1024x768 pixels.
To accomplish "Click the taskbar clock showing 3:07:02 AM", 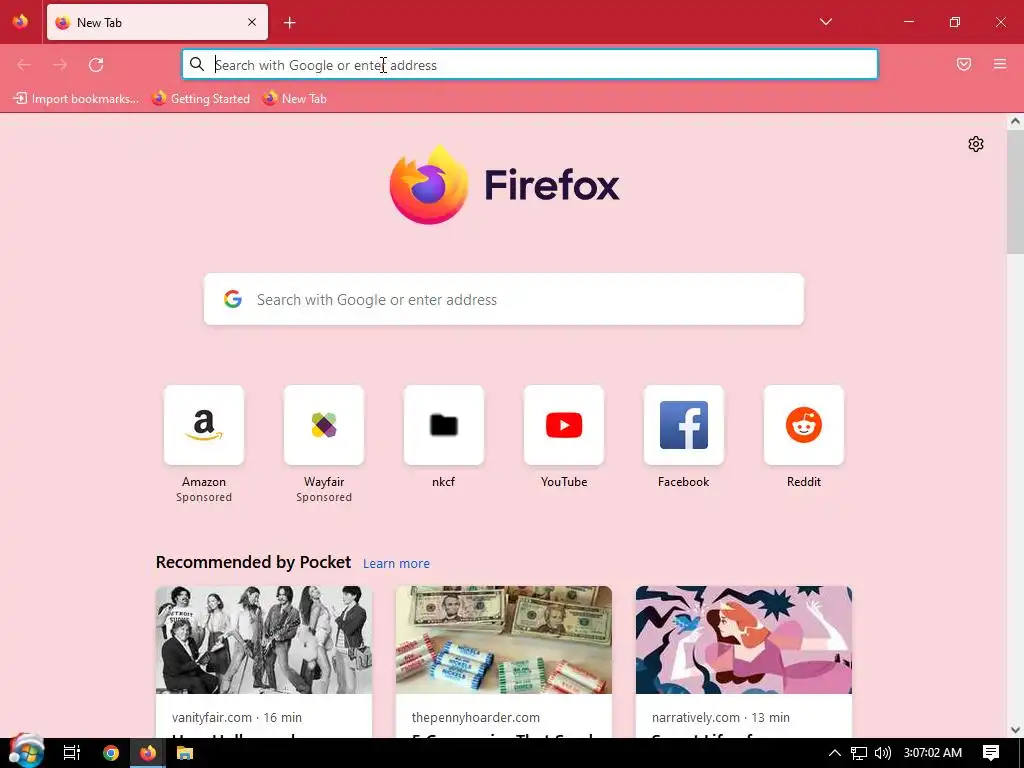I will [933, 753].
